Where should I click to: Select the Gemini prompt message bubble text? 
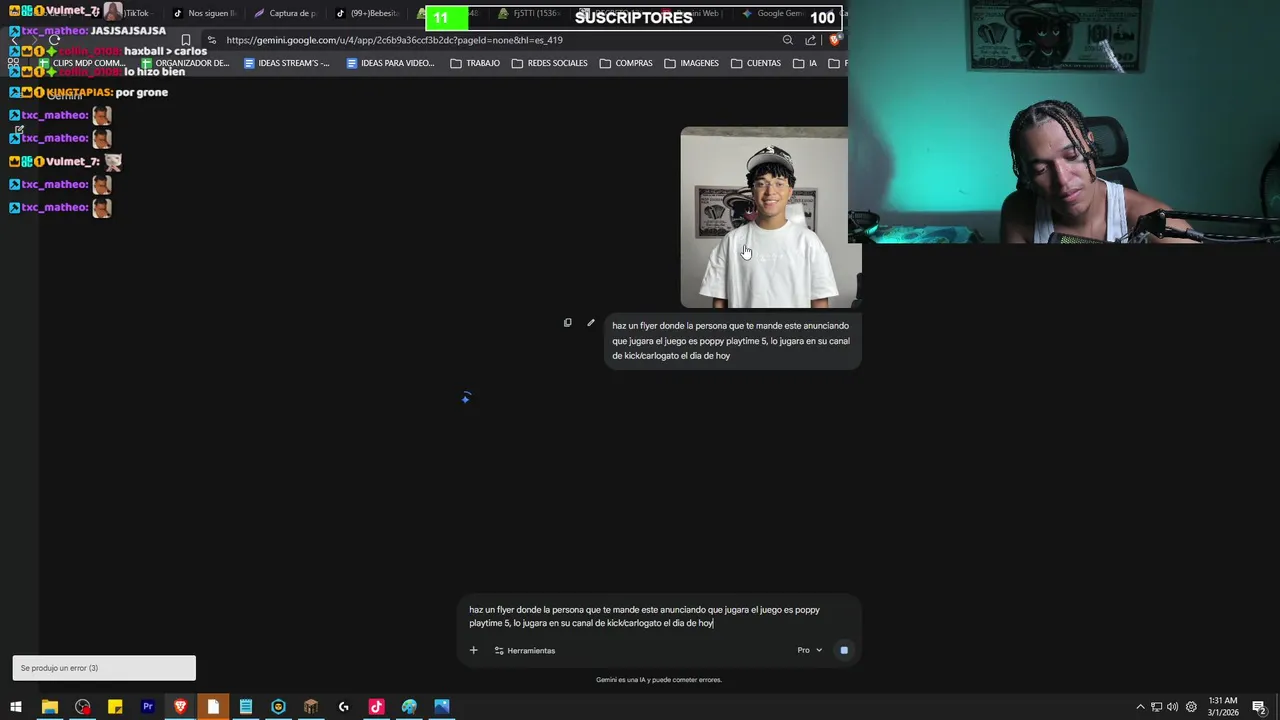(x=731, y=341)
